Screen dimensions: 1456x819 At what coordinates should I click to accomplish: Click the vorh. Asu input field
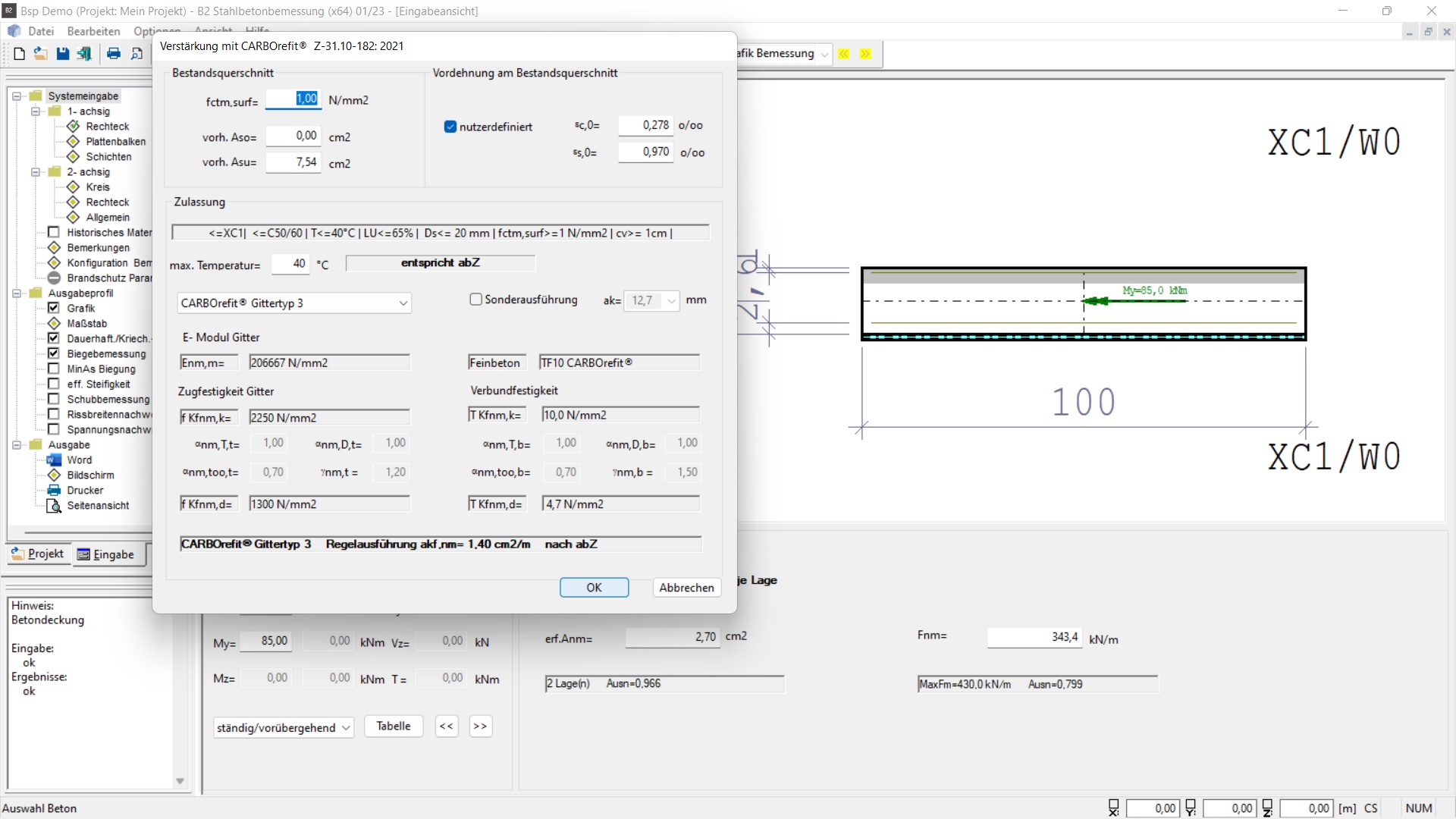coord(293,162)
